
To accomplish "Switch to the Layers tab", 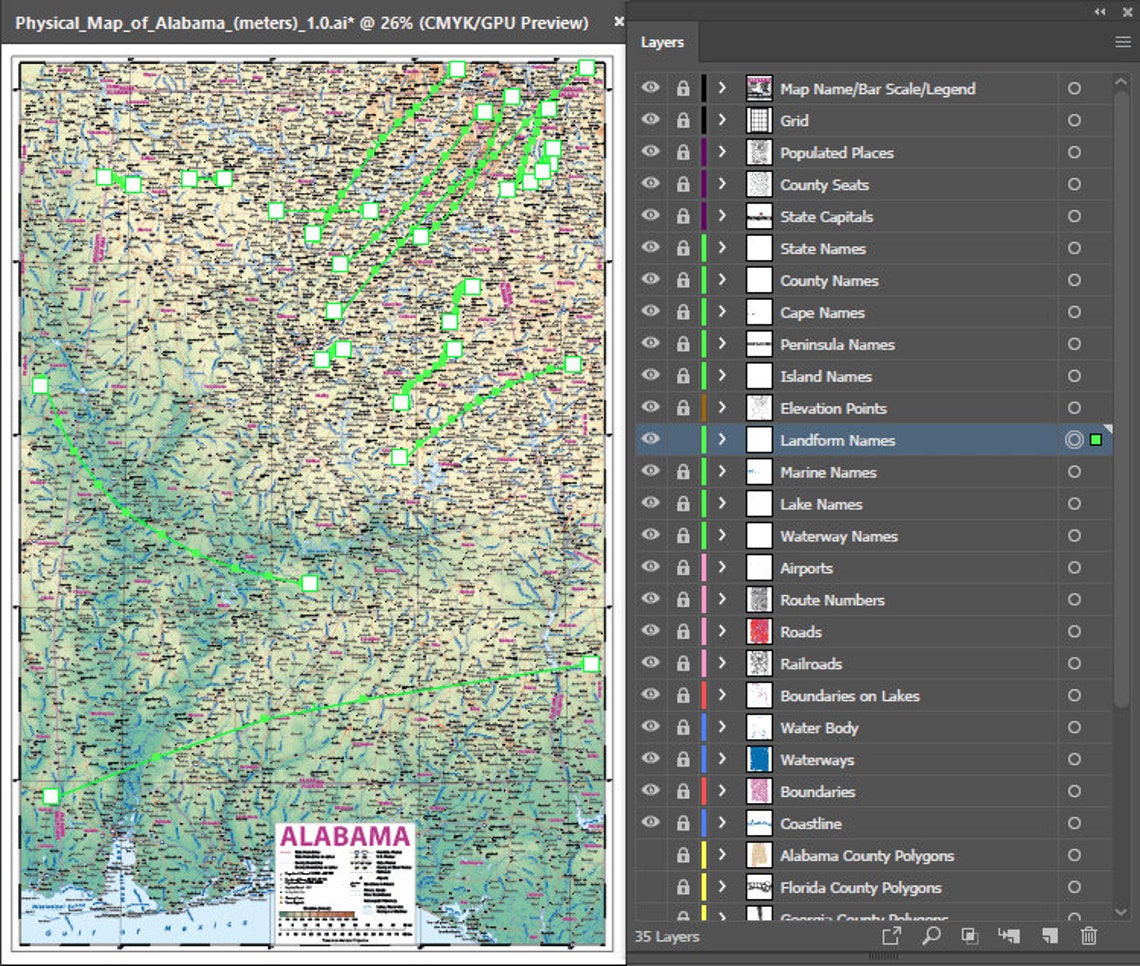I will click(663, 42).
